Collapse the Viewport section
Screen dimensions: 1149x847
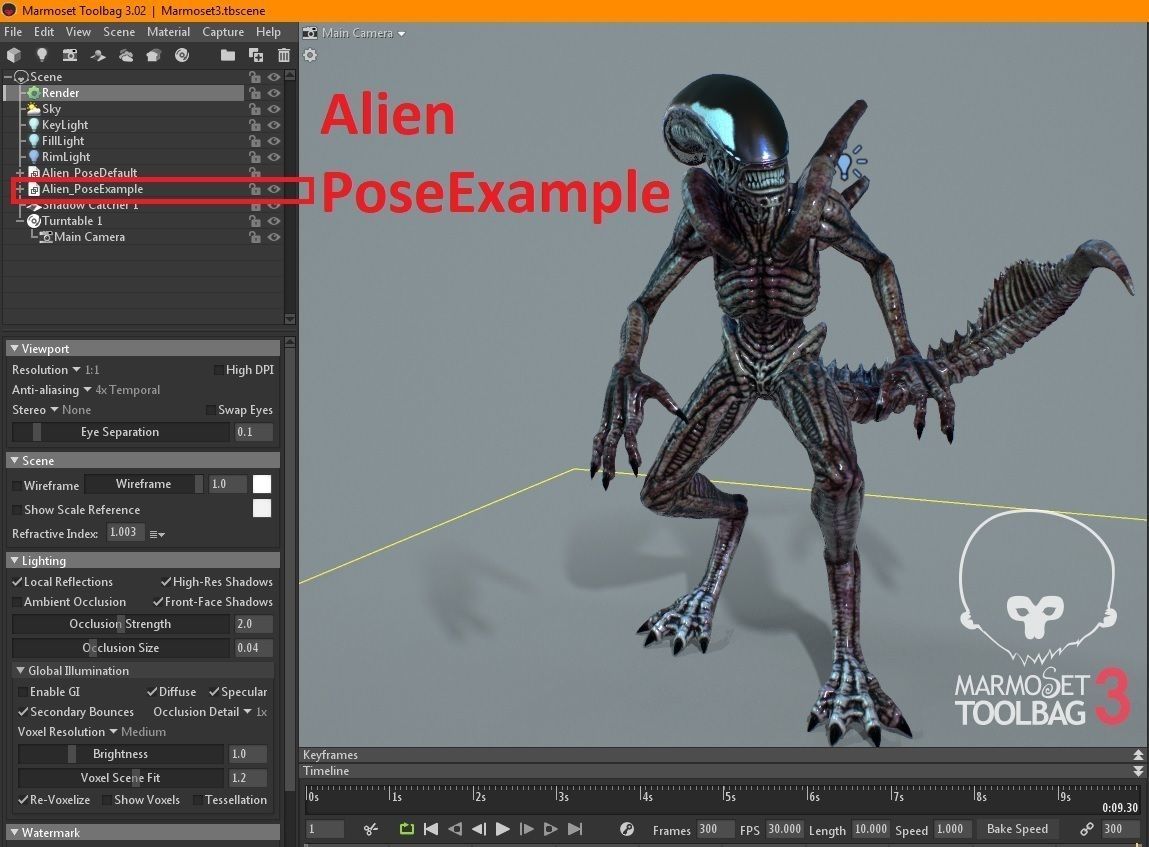coord(14,349)
